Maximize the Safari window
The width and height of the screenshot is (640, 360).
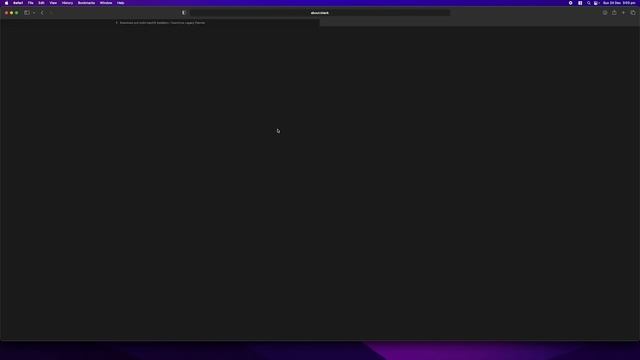pos(16,13)
